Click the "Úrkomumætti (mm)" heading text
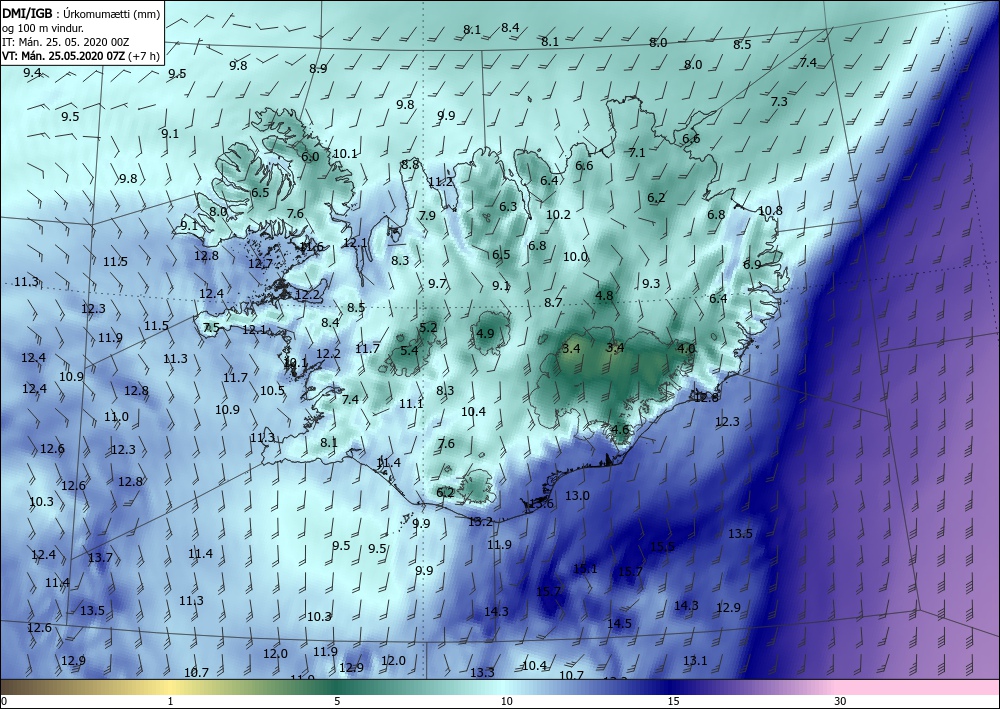Viewport: 1000px width, 709px height. (112, 13)
